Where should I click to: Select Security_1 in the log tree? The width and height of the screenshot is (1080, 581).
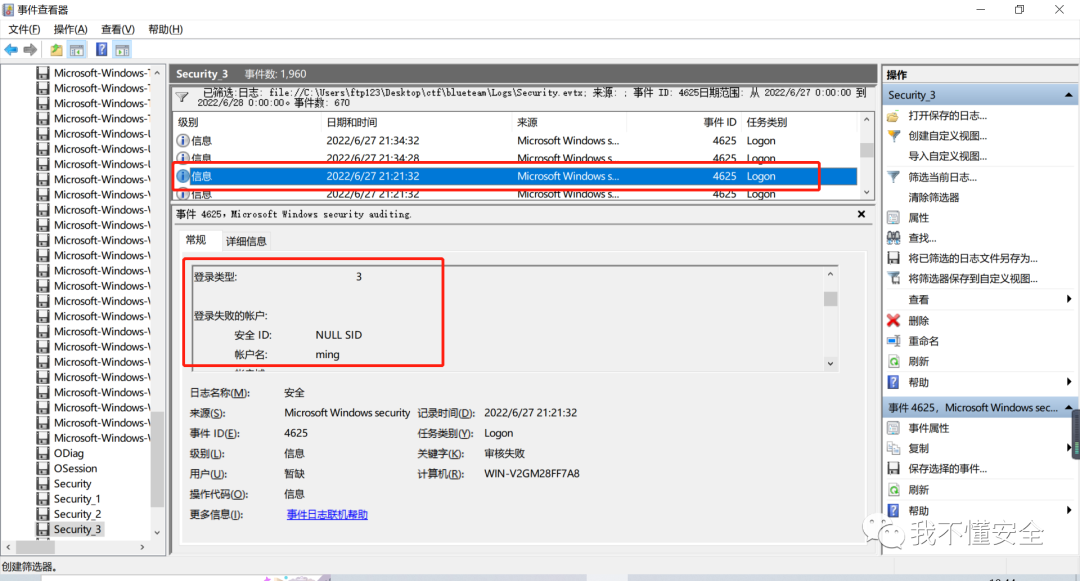click(x=77, y=498)
